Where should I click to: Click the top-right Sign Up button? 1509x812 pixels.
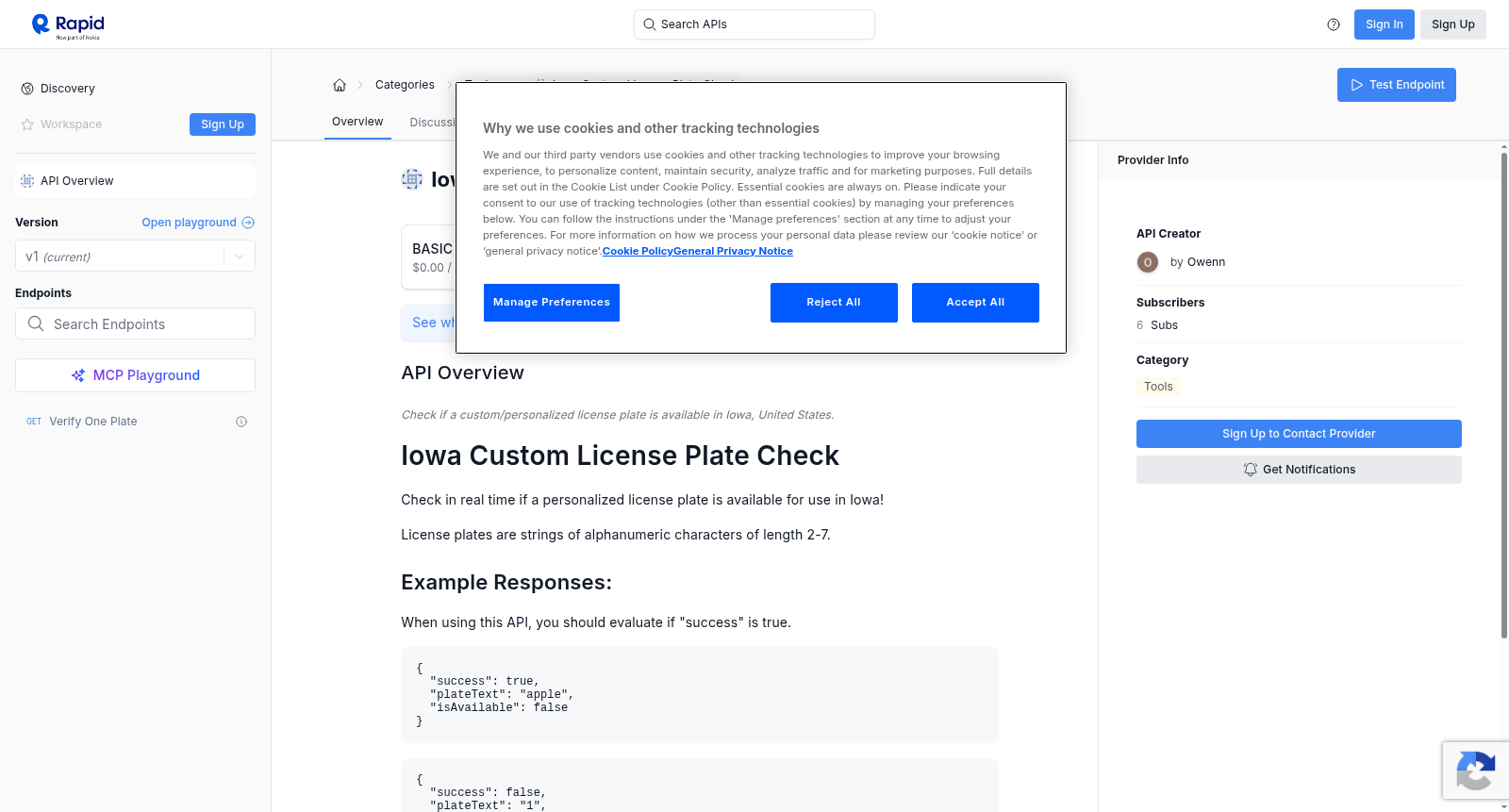1452,25
